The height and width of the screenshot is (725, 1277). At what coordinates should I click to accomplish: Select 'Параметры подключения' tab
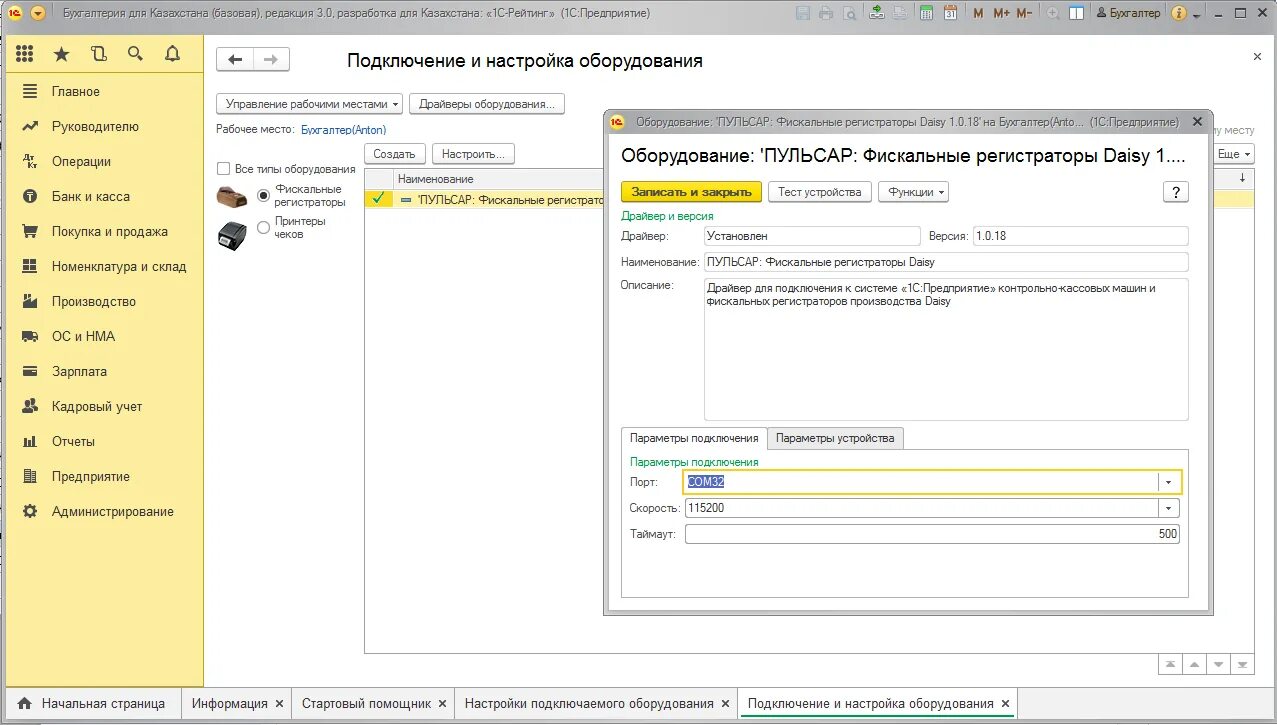coord(694,438)
